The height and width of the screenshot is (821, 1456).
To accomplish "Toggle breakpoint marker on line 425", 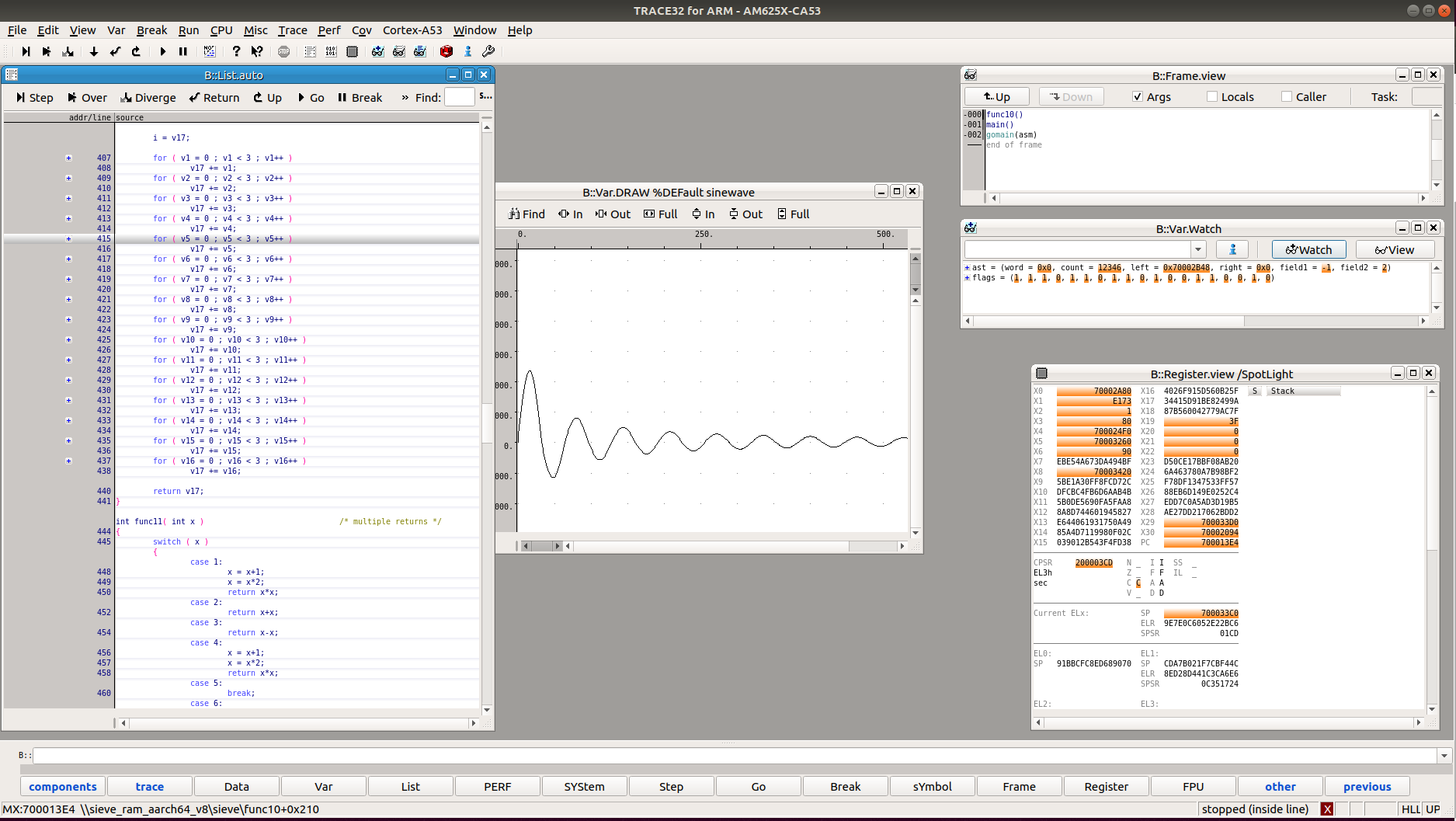I will tap(68, 339).
